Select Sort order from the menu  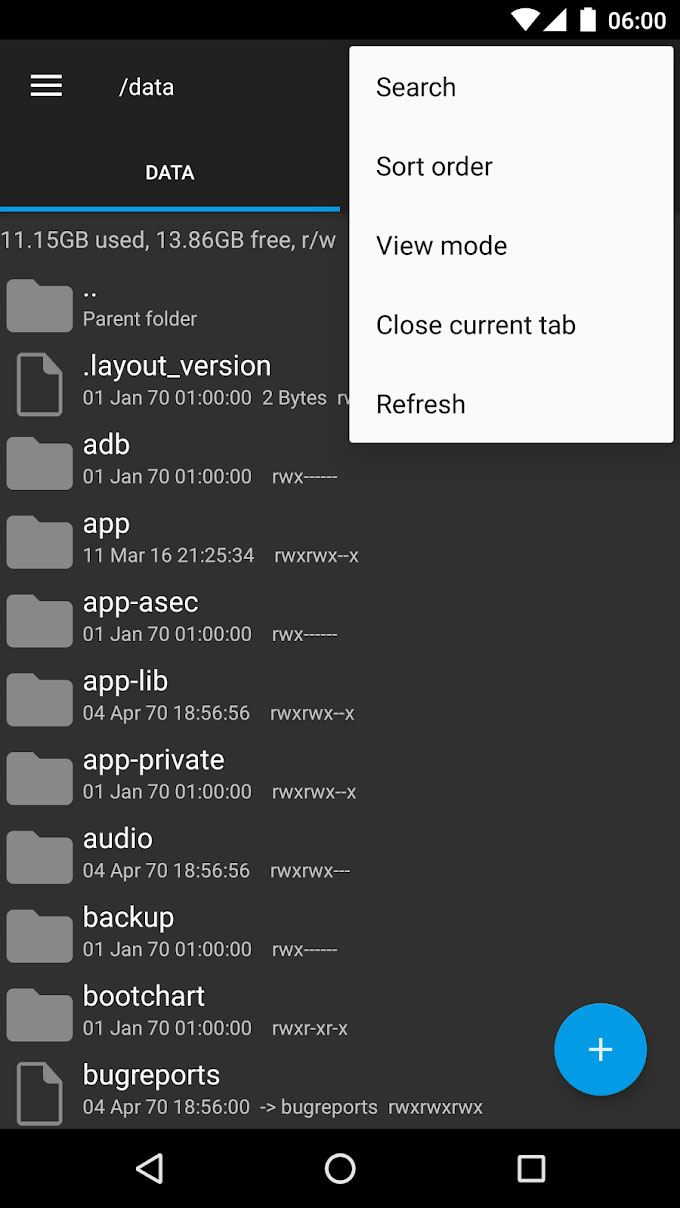(x=434, y=166)
